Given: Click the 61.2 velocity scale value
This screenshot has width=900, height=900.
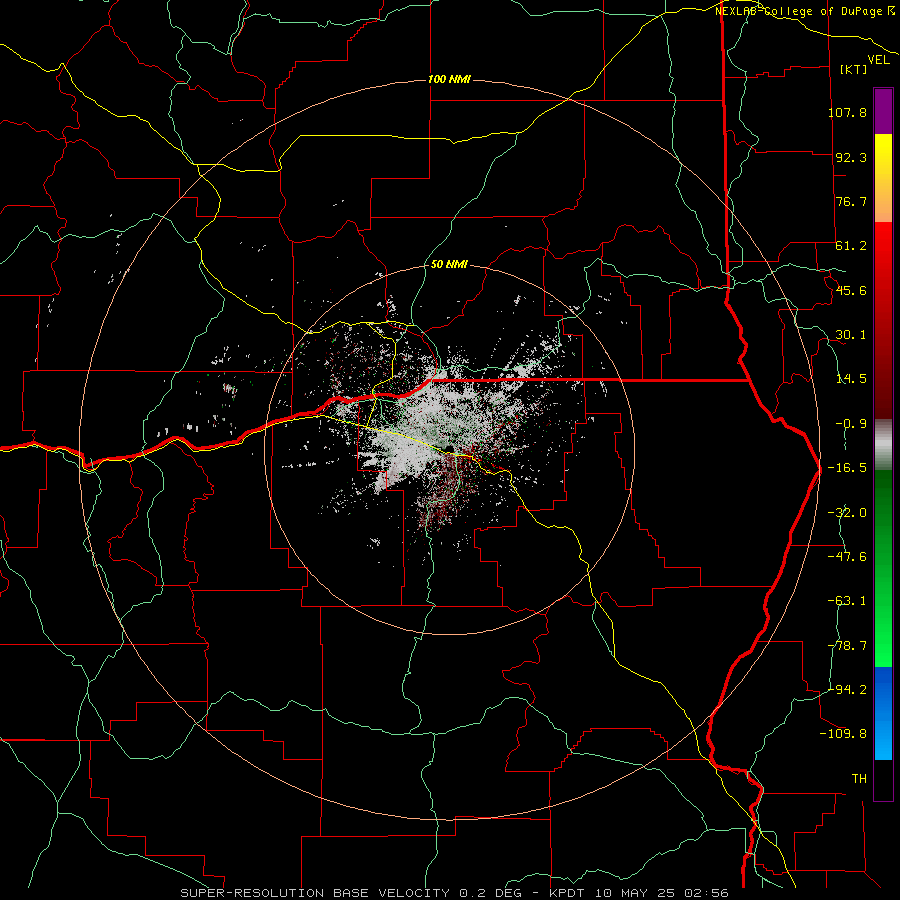Looking at the screenshot, I should click(x=851, y=246).
